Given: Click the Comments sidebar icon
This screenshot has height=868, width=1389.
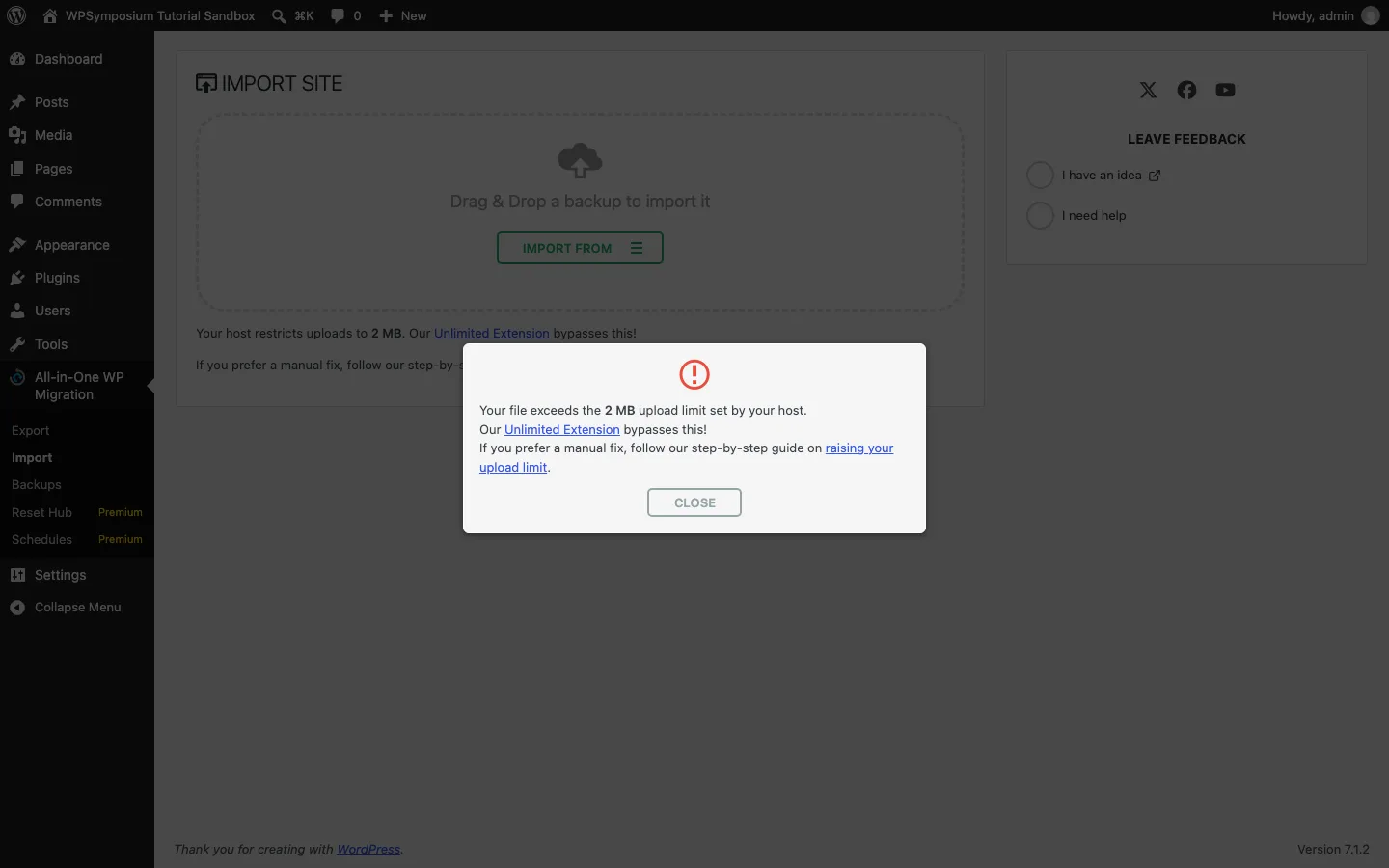Looking at the screenshot, I should pyautogui.click(x=17, y=202).
